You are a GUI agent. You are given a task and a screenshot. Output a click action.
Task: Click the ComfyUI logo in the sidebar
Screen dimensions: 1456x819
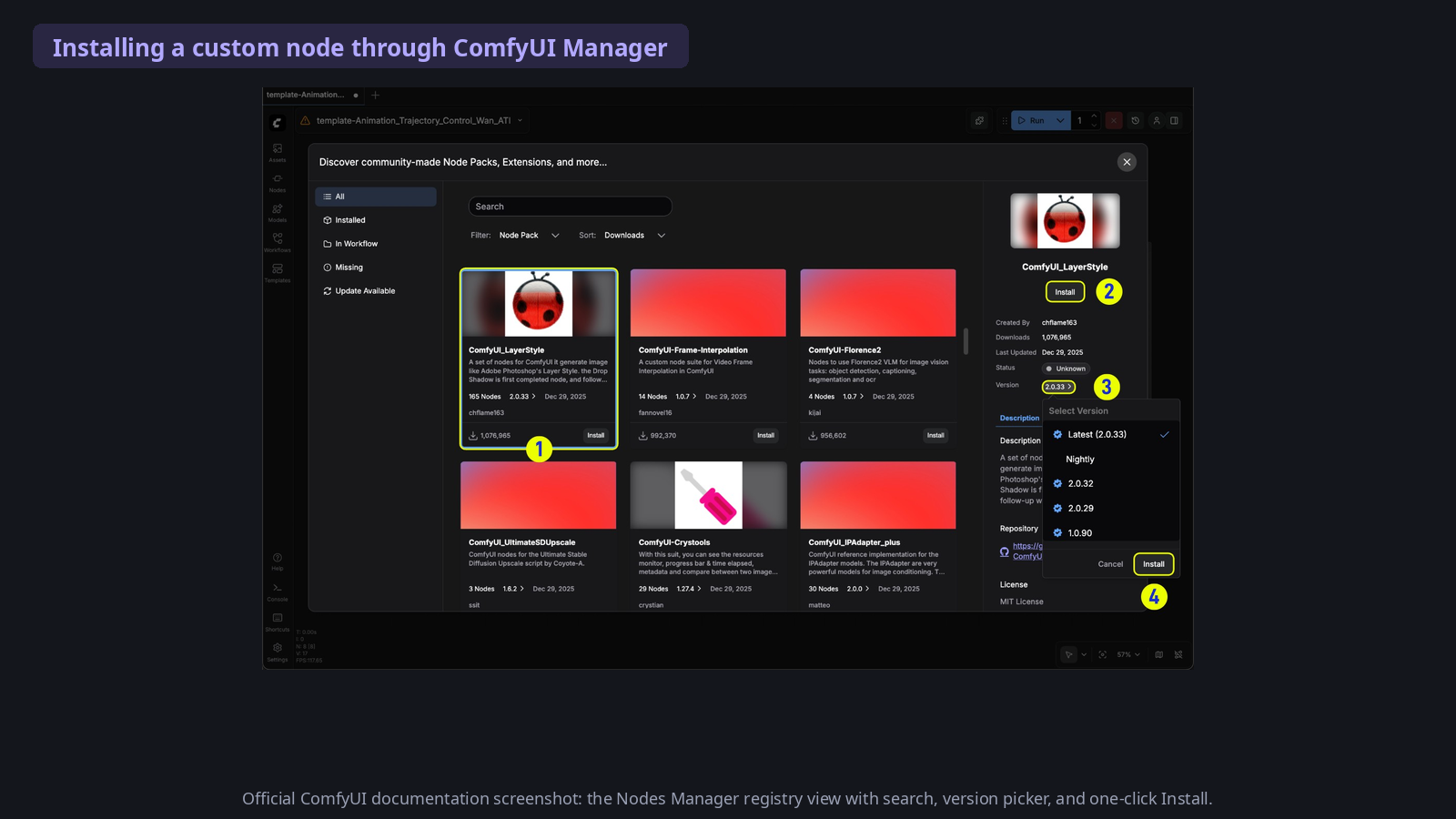click(278, 122)
